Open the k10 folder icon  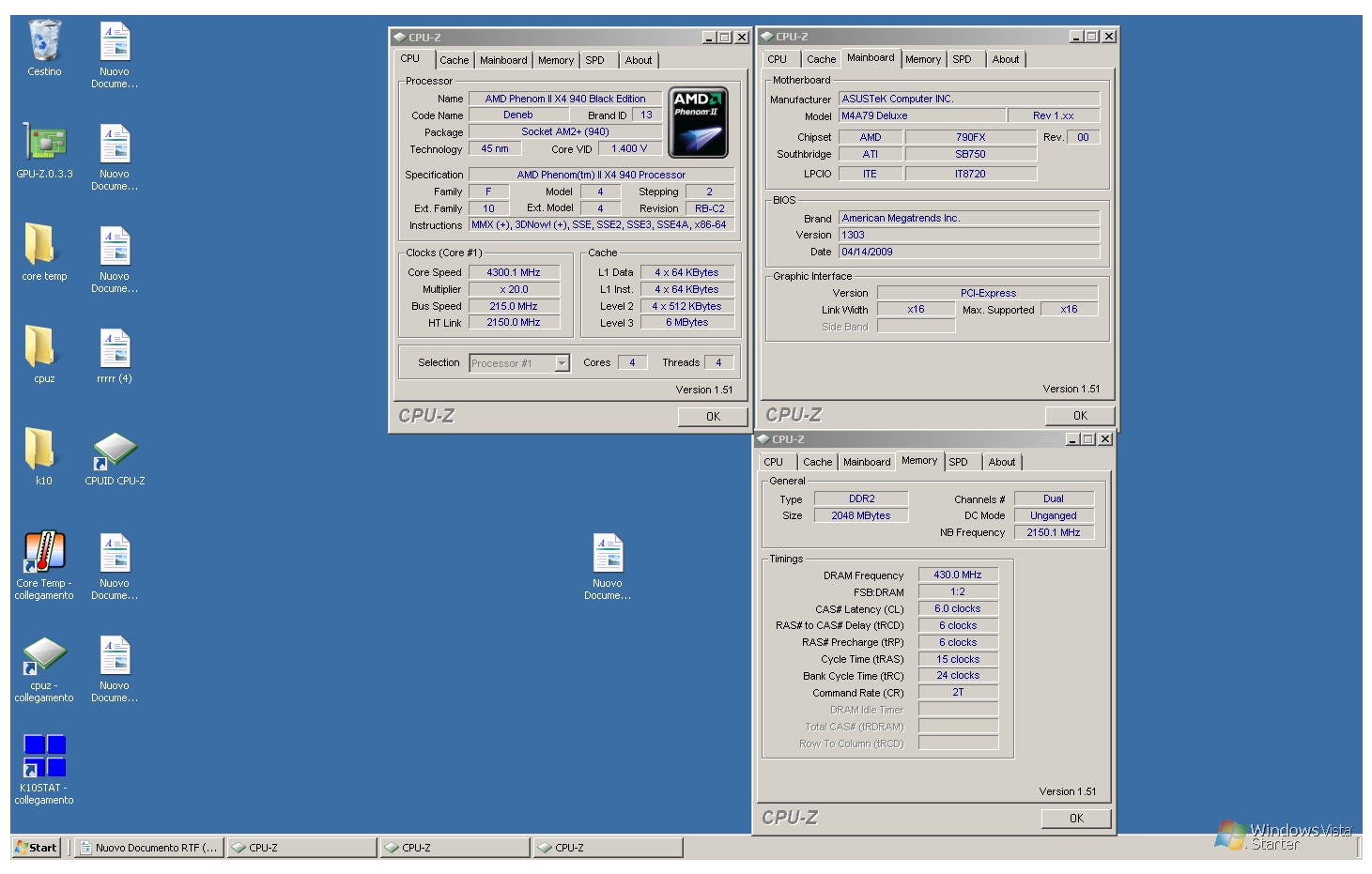pyautogui.click(x=39, y=450)
